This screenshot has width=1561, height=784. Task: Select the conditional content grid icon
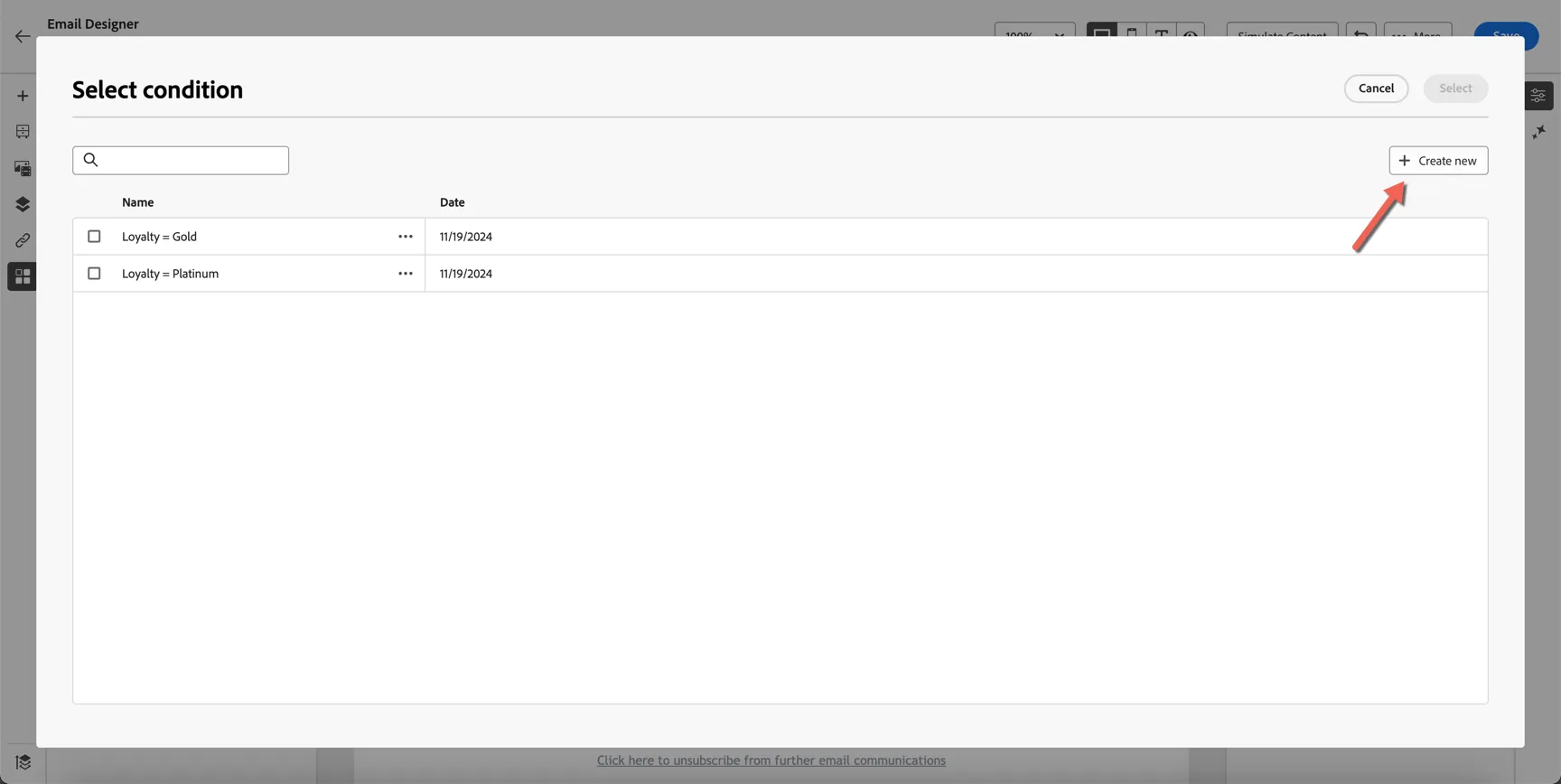(23, 276)
